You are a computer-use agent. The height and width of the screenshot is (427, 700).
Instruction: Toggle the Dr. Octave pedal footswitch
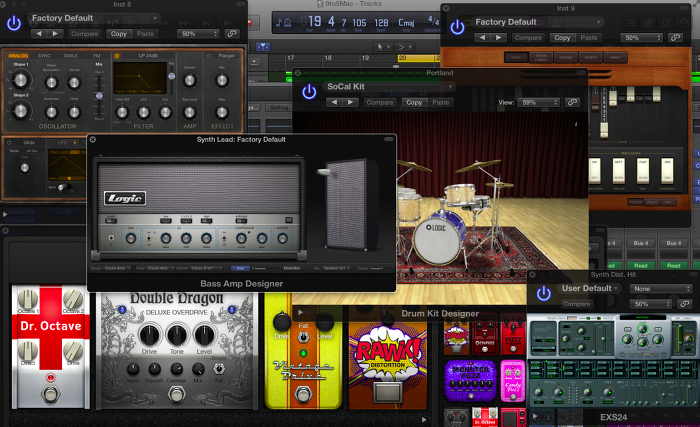click(50, 395)
